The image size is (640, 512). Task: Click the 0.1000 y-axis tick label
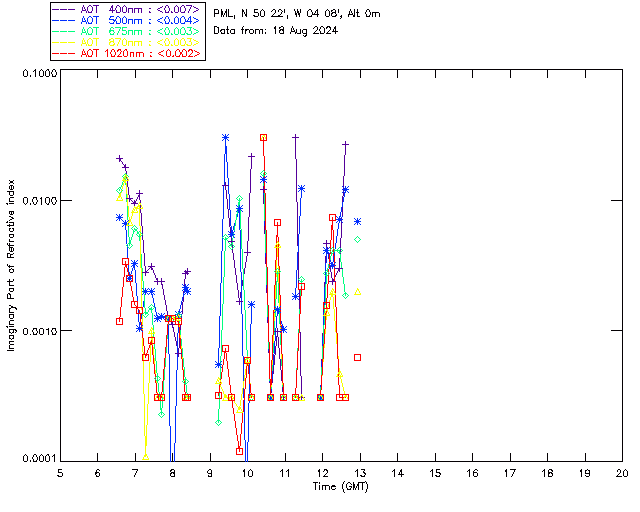[x=37, y=74]
